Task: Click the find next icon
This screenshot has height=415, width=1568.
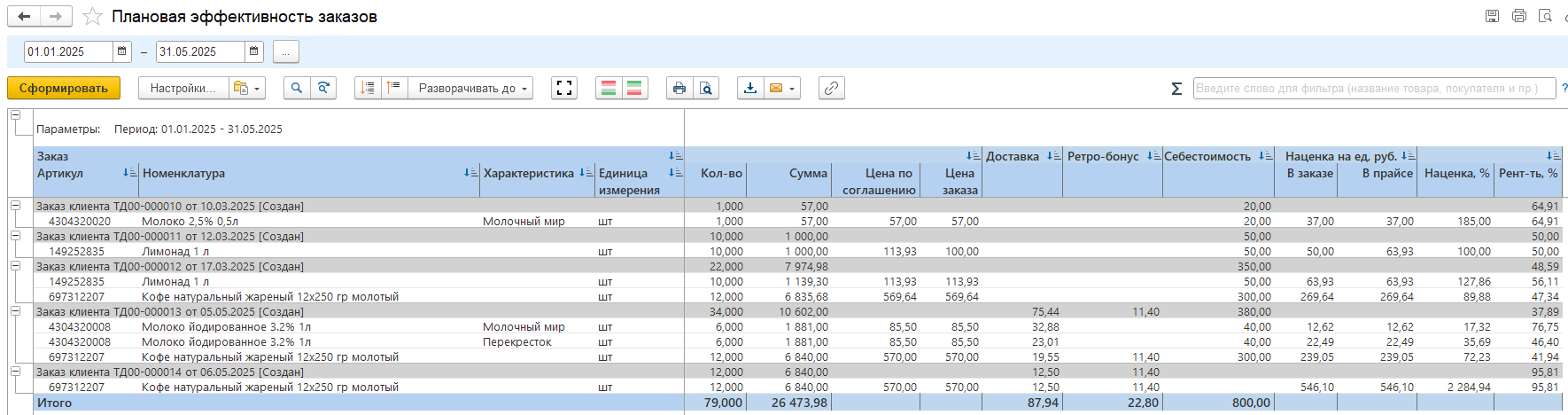Action: click(323, 88)
